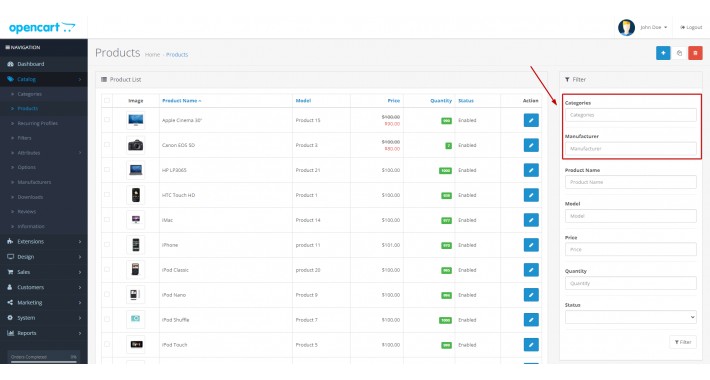Viewport: 710px width, 380px height.
Task: Click the Design monitor icon
Action: pos(10,256)
